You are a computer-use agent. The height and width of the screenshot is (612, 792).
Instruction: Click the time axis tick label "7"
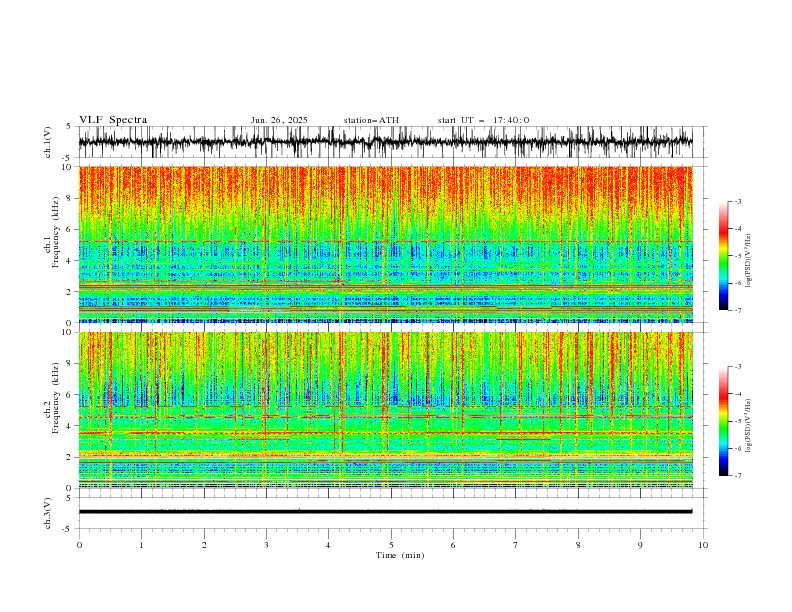click(x=516, y=545)
